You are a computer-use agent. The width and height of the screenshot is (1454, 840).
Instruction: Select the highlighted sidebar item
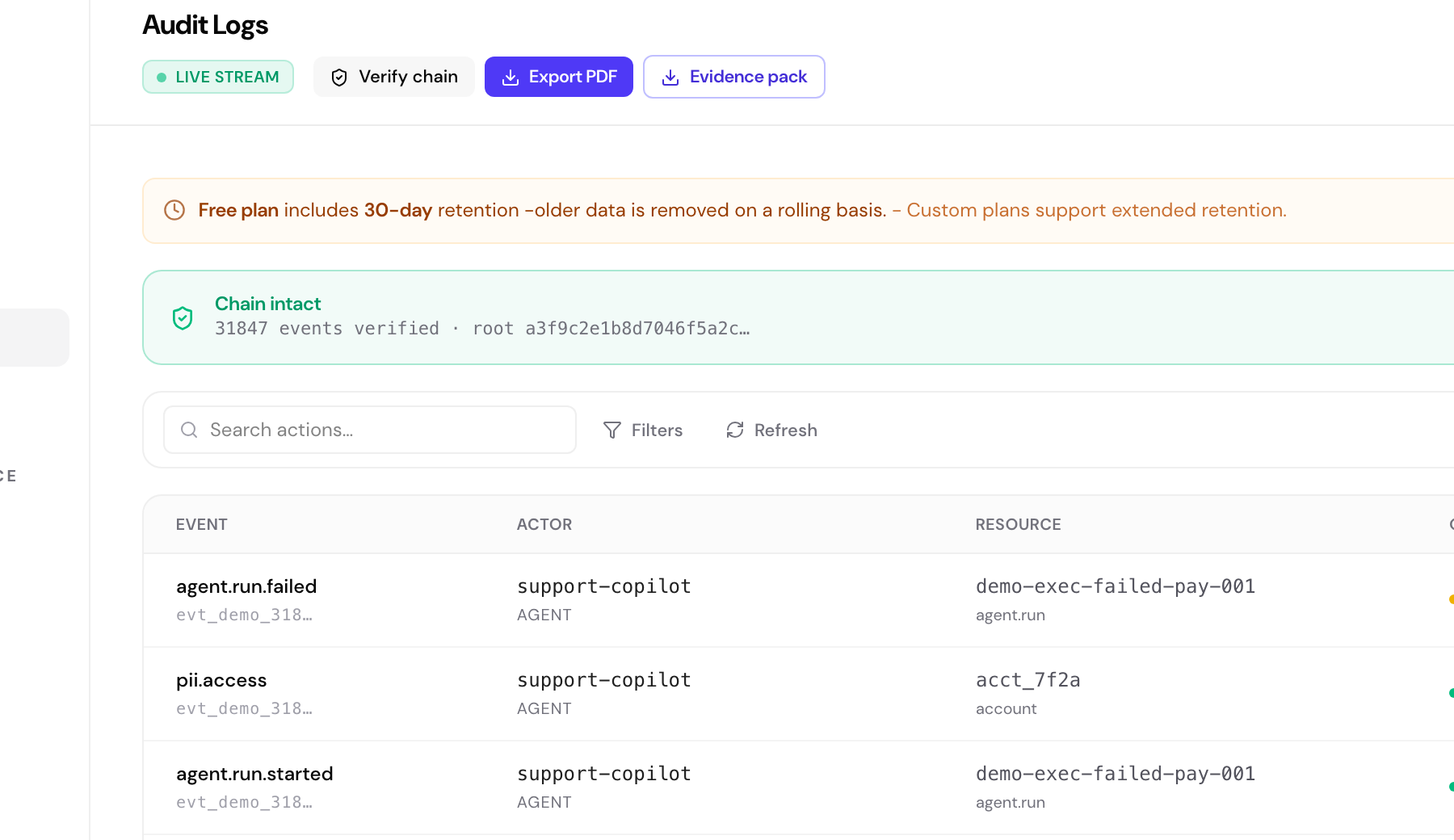point(34,337)
